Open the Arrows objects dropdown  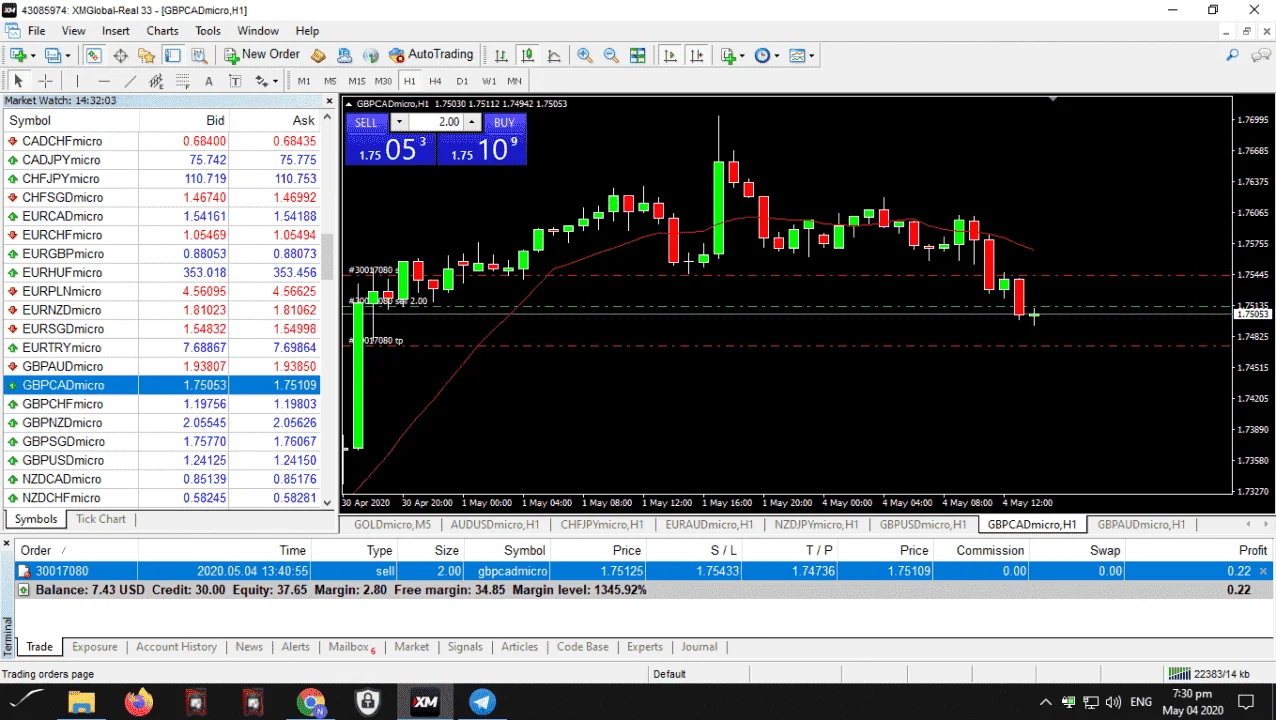click(266, 81)
